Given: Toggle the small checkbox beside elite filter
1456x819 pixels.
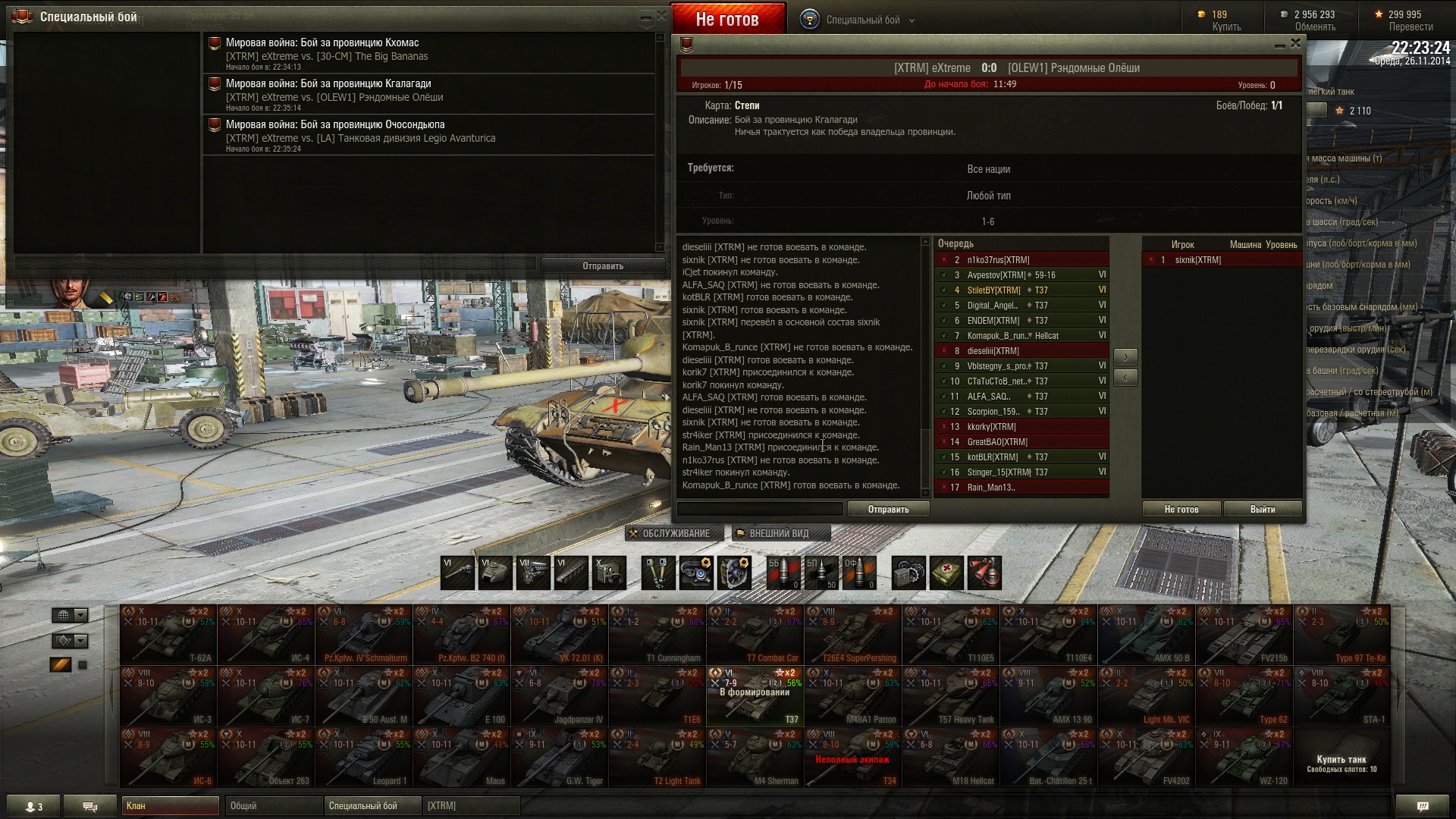Looking at the screenshot, I should pos(83,665).
